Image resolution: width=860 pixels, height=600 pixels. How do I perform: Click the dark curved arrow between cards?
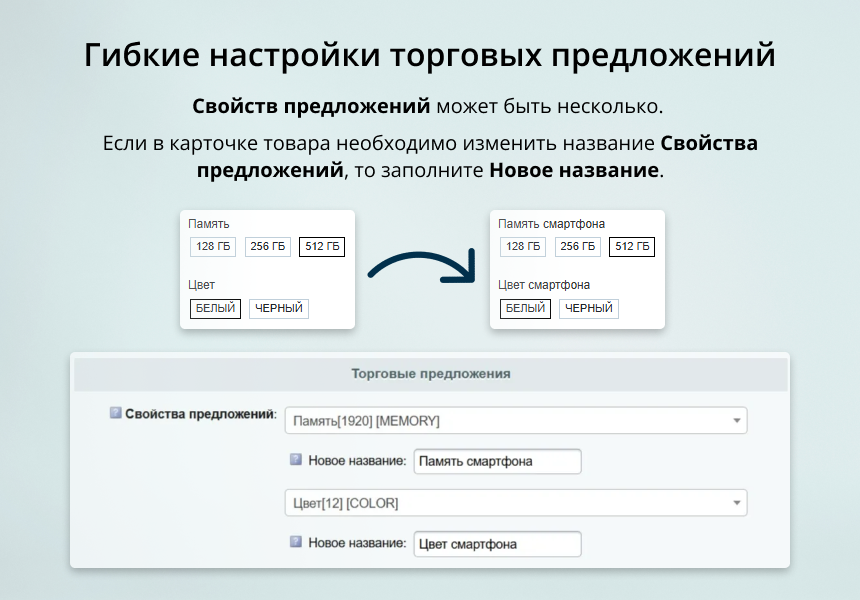pyautogui.click(x=422, y=268)
